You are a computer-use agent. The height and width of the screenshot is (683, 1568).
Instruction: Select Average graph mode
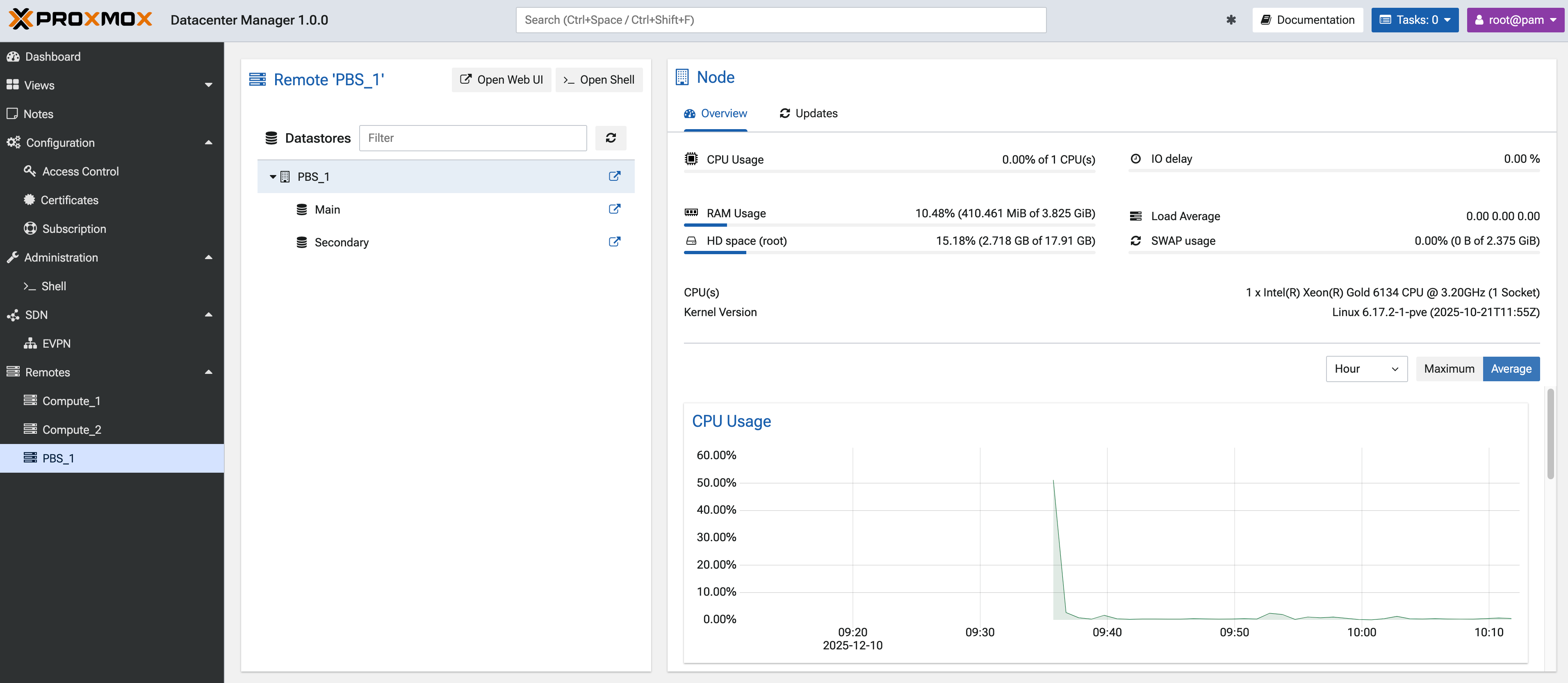tap(1511, 369)
